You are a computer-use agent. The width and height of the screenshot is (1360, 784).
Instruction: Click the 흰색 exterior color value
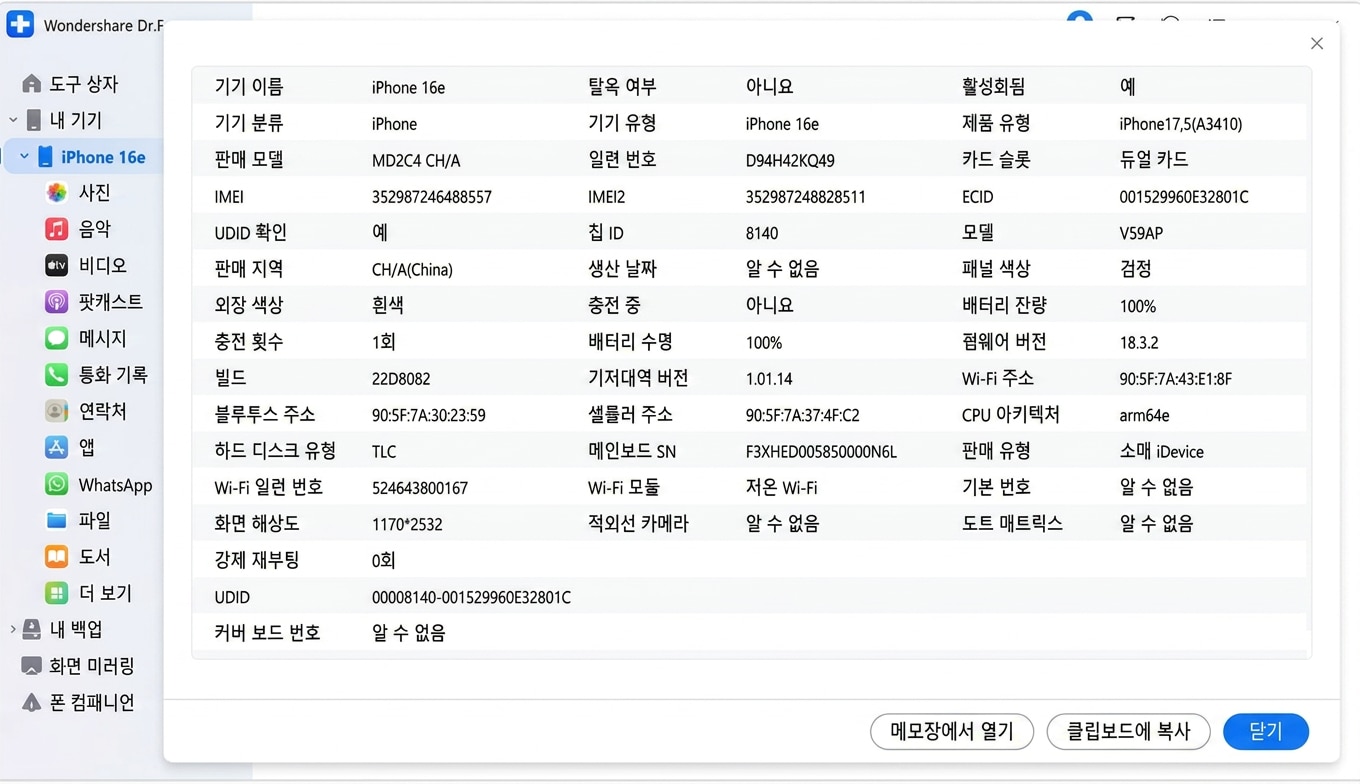point(388,306)
